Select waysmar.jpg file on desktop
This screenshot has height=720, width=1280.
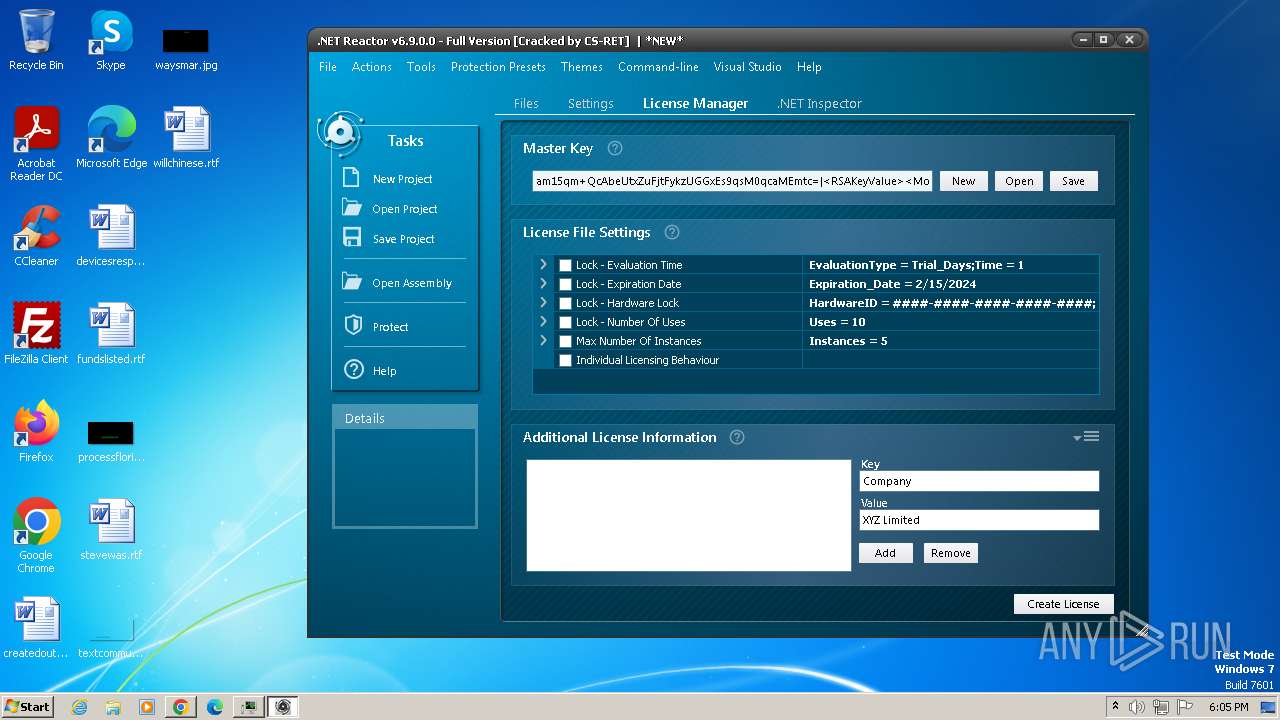tap(186, 48)
